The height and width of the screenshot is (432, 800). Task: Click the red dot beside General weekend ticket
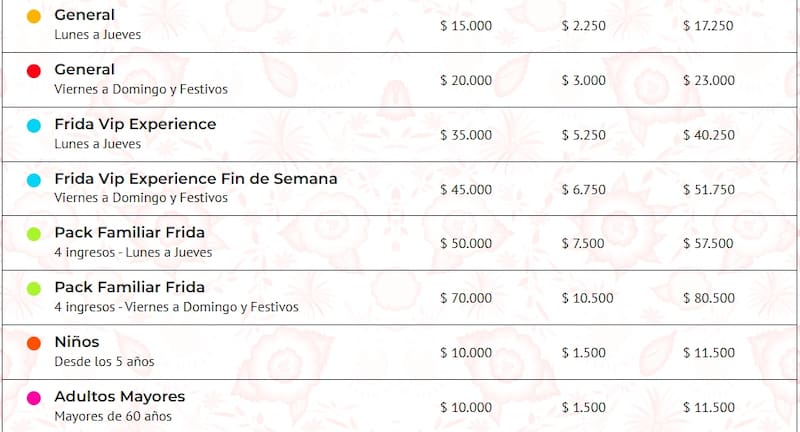(34, 71)
